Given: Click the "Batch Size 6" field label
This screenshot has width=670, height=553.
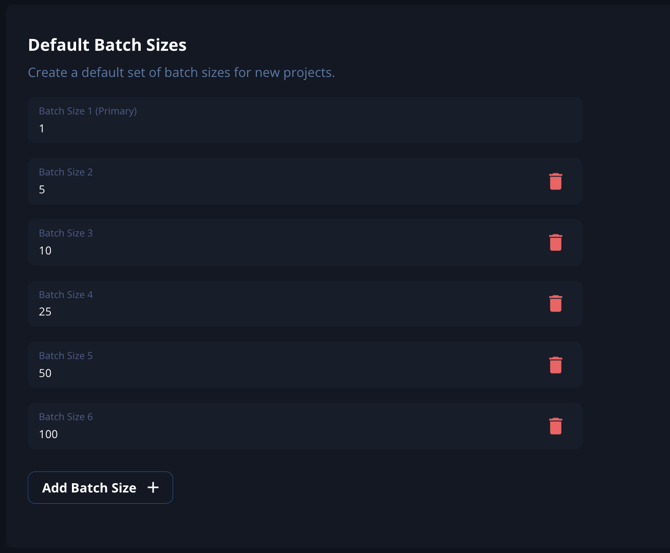Looking at the screenshot, I should [66, 417].
